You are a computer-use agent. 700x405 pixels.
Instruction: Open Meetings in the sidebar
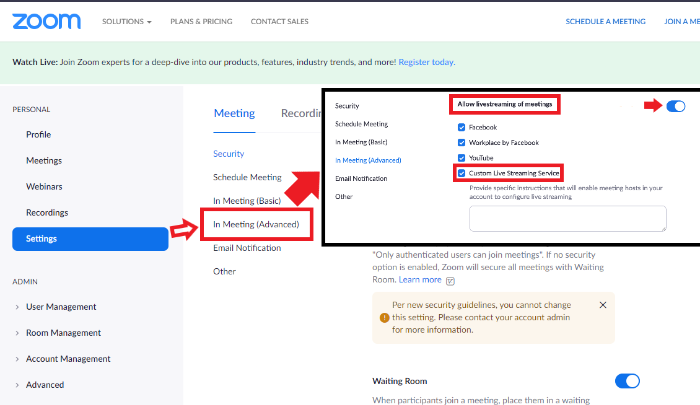click(x=44, y=160)
